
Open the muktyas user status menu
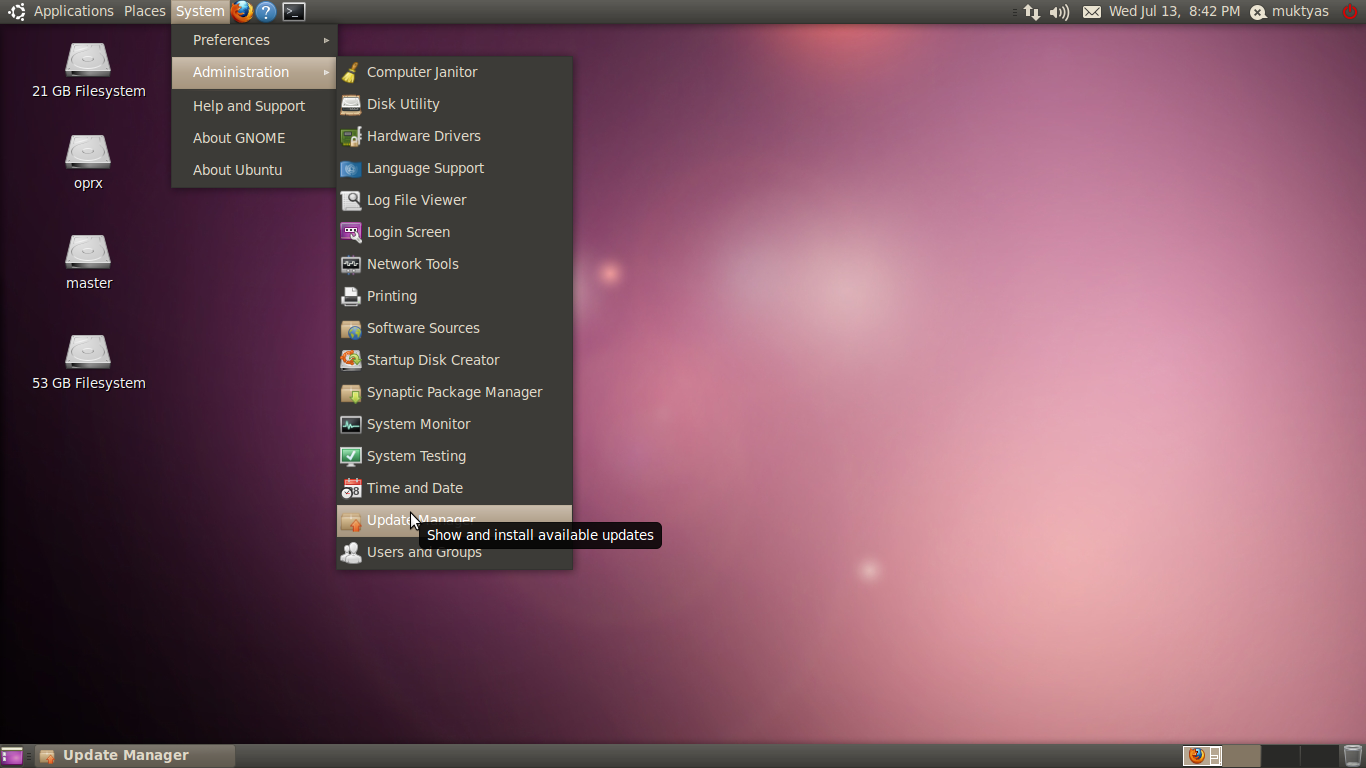[1289, 12]
